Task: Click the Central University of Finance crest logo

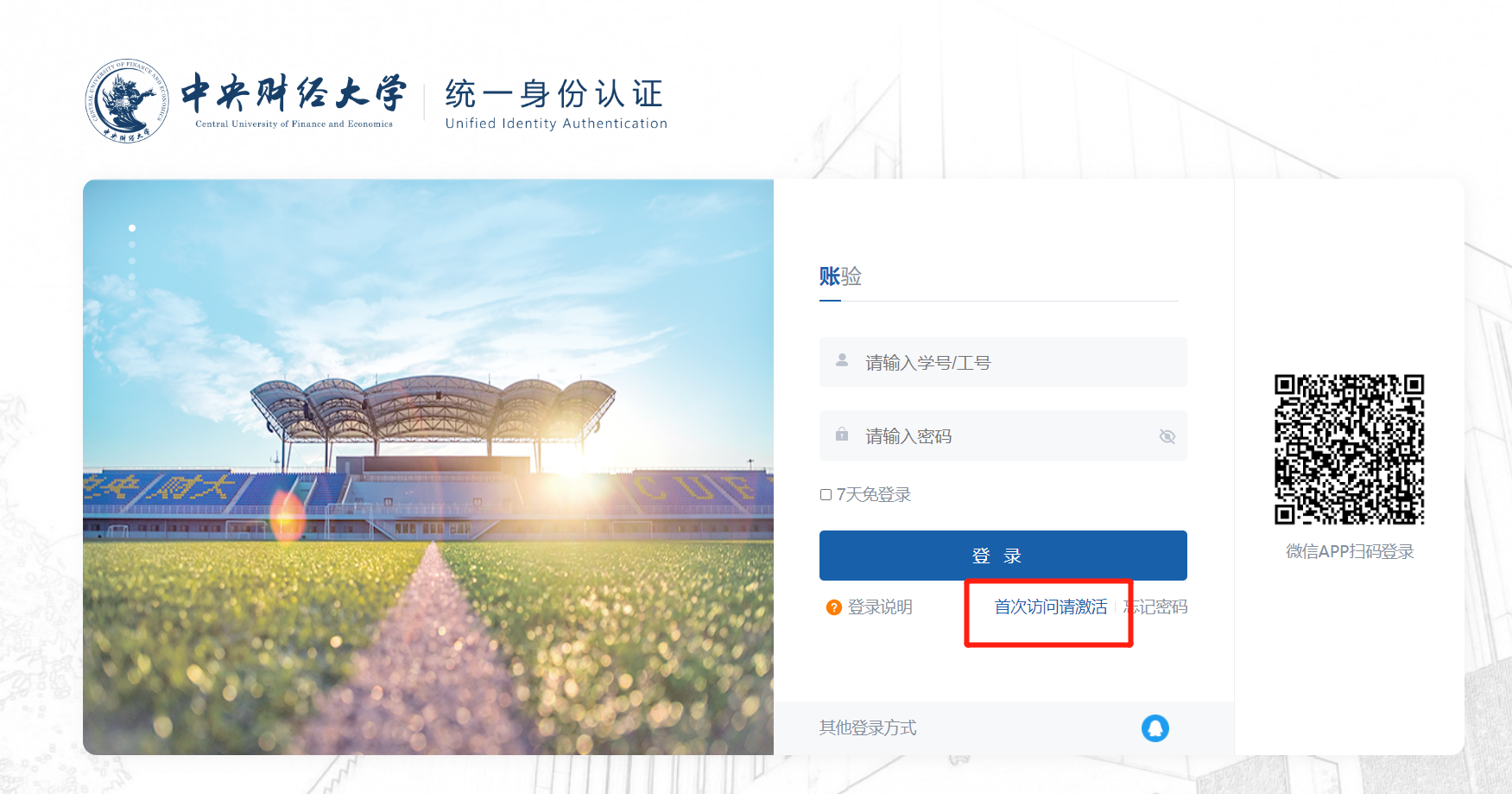Action: (x=126, y=98)
